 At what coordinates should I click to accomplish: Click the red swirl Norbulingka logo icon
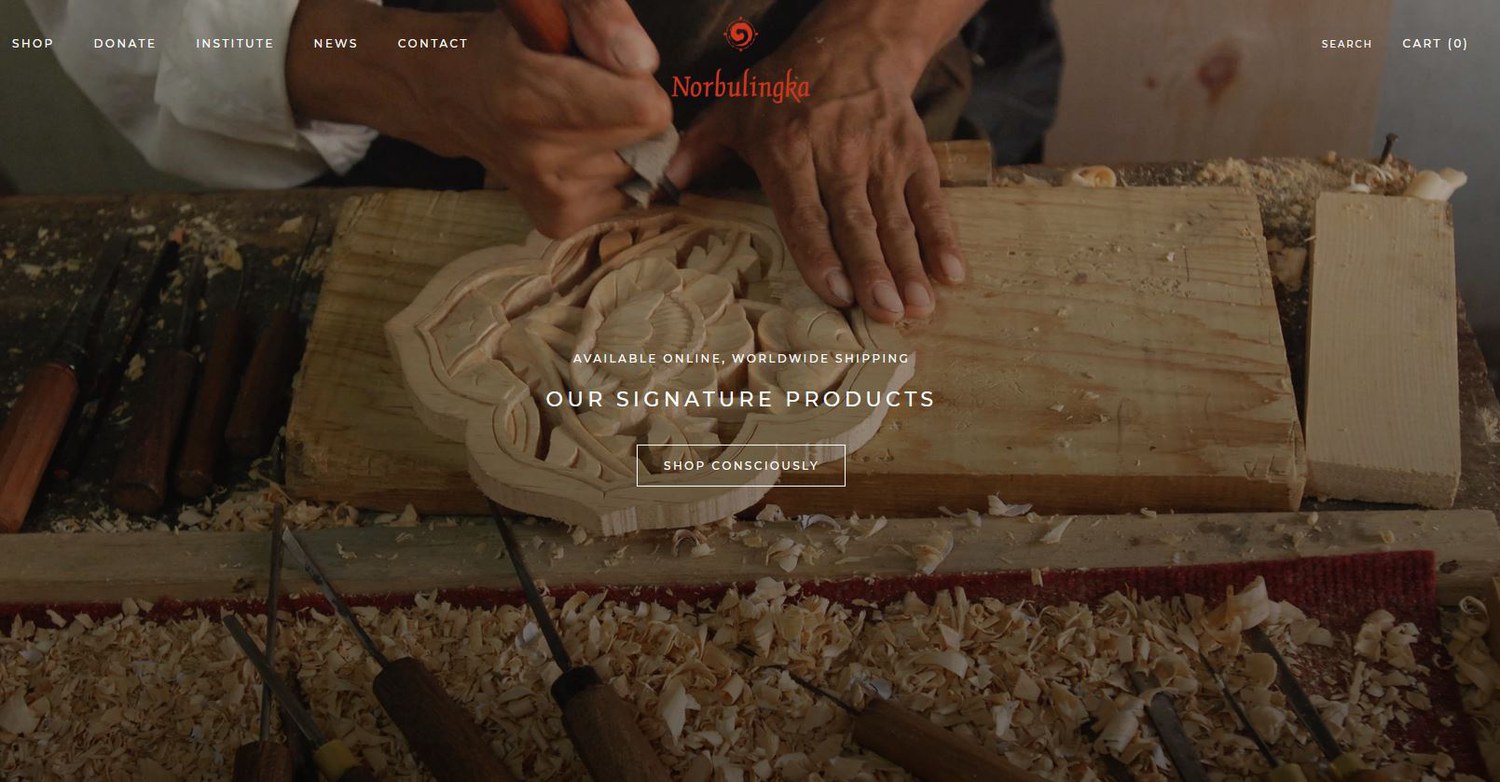(x=740, y=35)
